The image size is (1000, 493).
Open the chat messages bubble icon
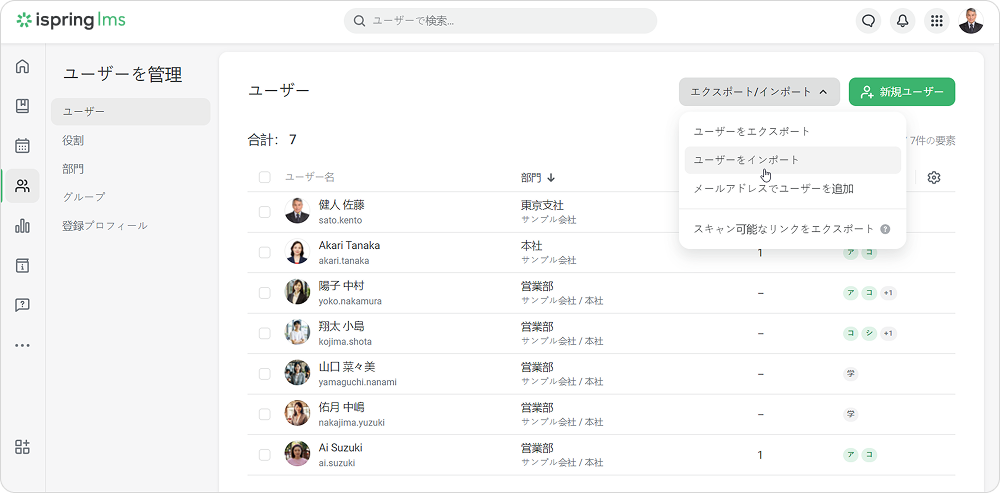(868, 21)
